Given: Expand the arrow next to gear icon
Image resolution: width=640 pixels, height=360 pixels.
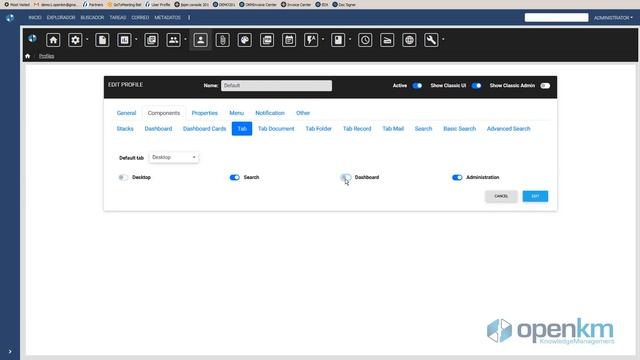Looking at the screenshot, I should coord(87,40).
